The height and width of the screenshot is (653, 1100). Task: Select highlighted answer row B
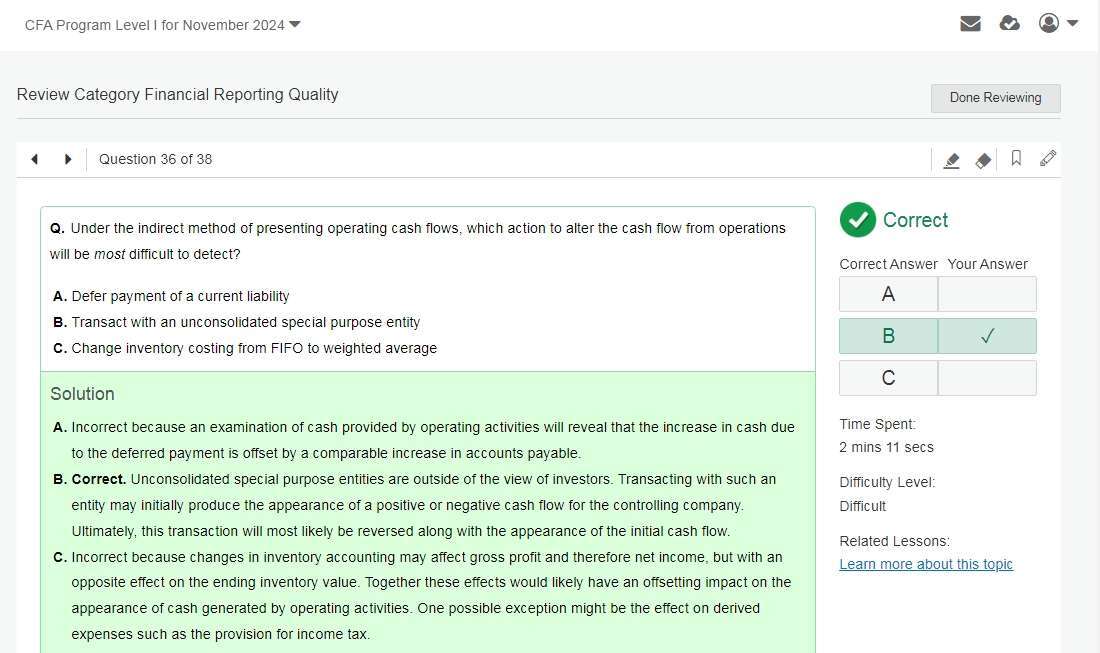click(x=888, y=336)
